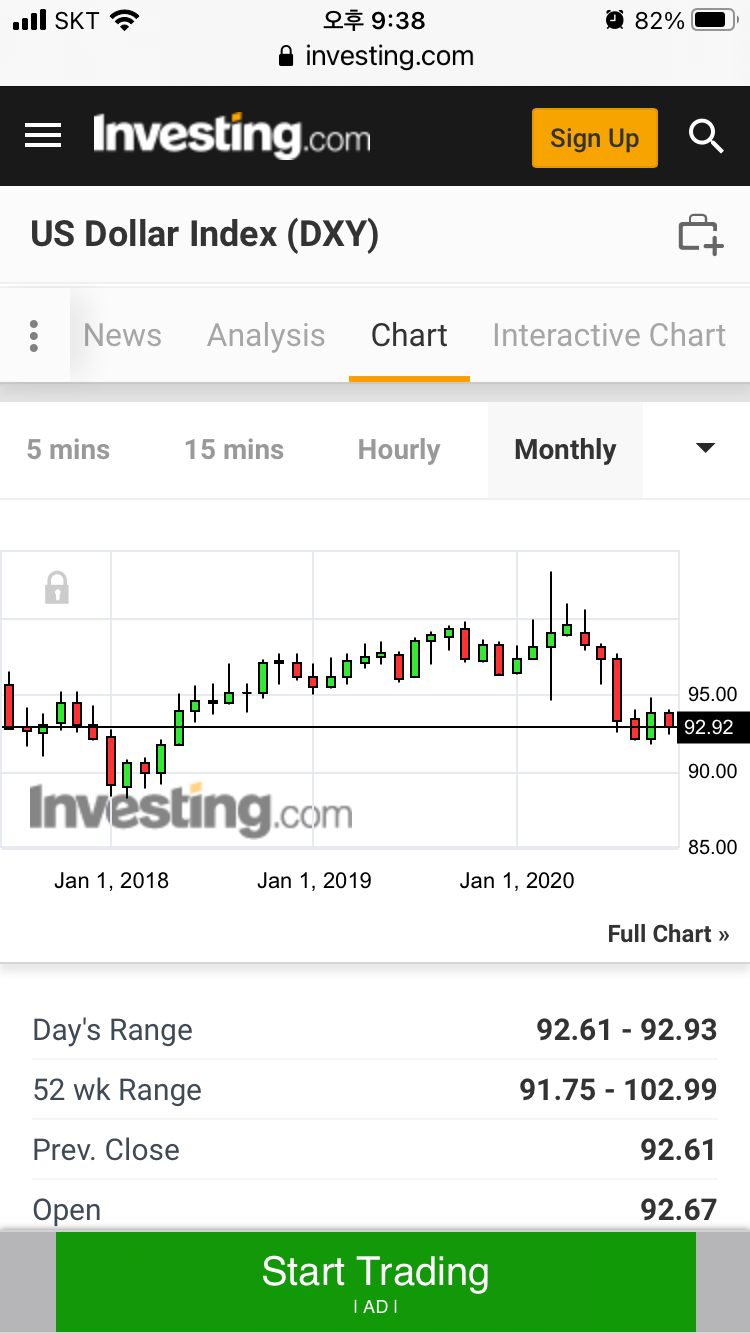The height and width of the screenshot is (1334, 750).
Task: Click the Open value 92.67
Action: tap(678, 1210)
